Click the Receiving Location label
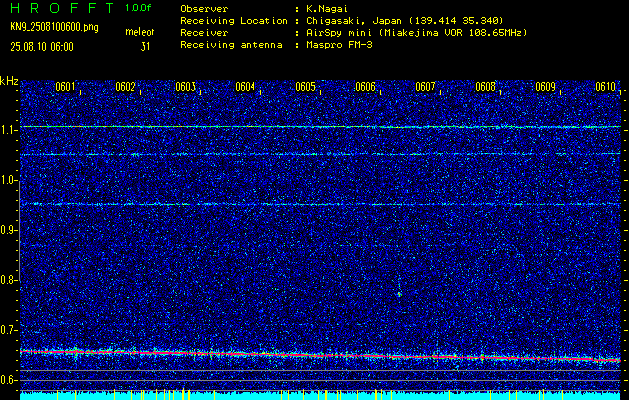 [x=234, y=20]
